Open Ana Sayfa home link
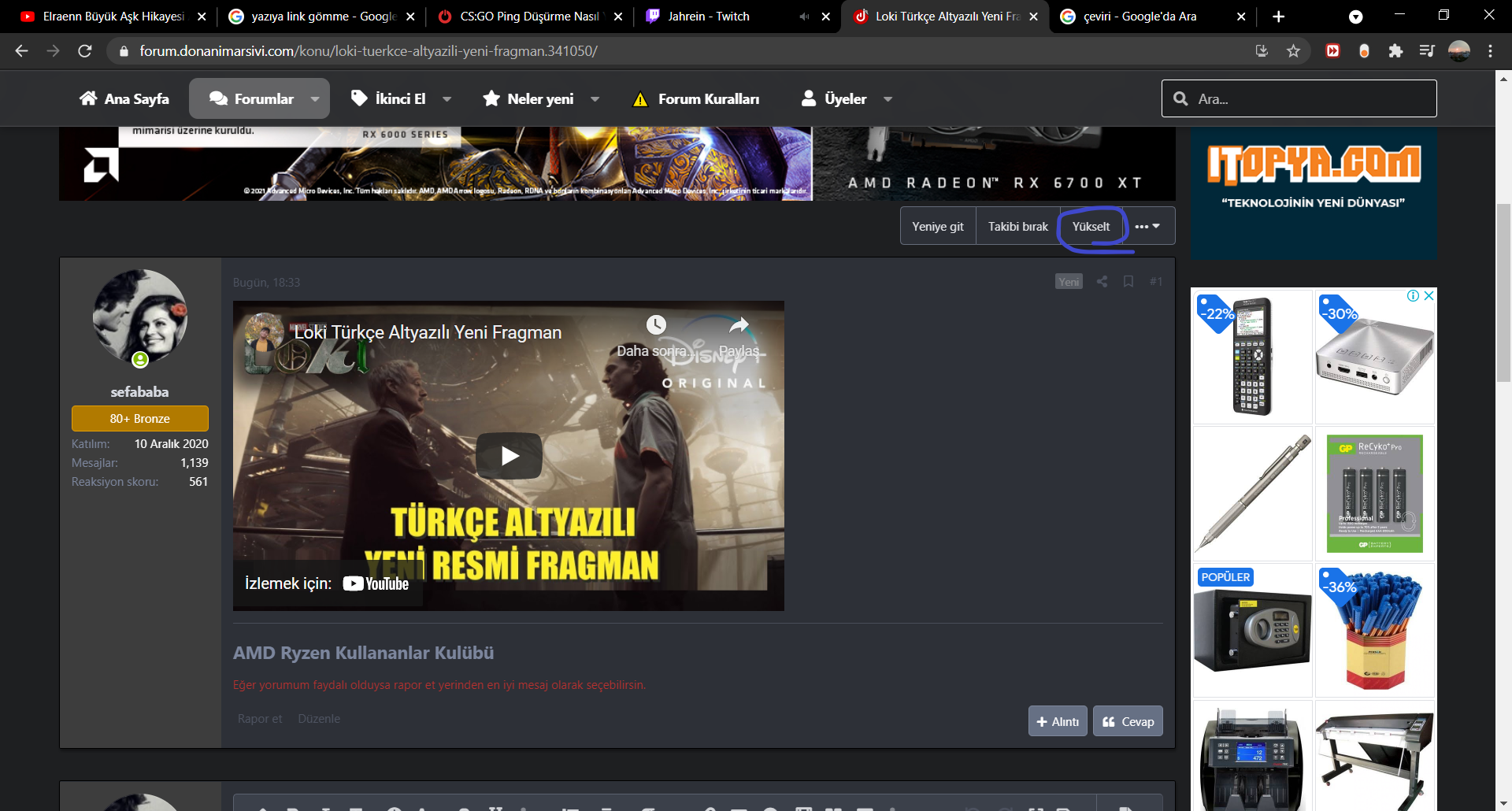 click(x=124, y=99)
